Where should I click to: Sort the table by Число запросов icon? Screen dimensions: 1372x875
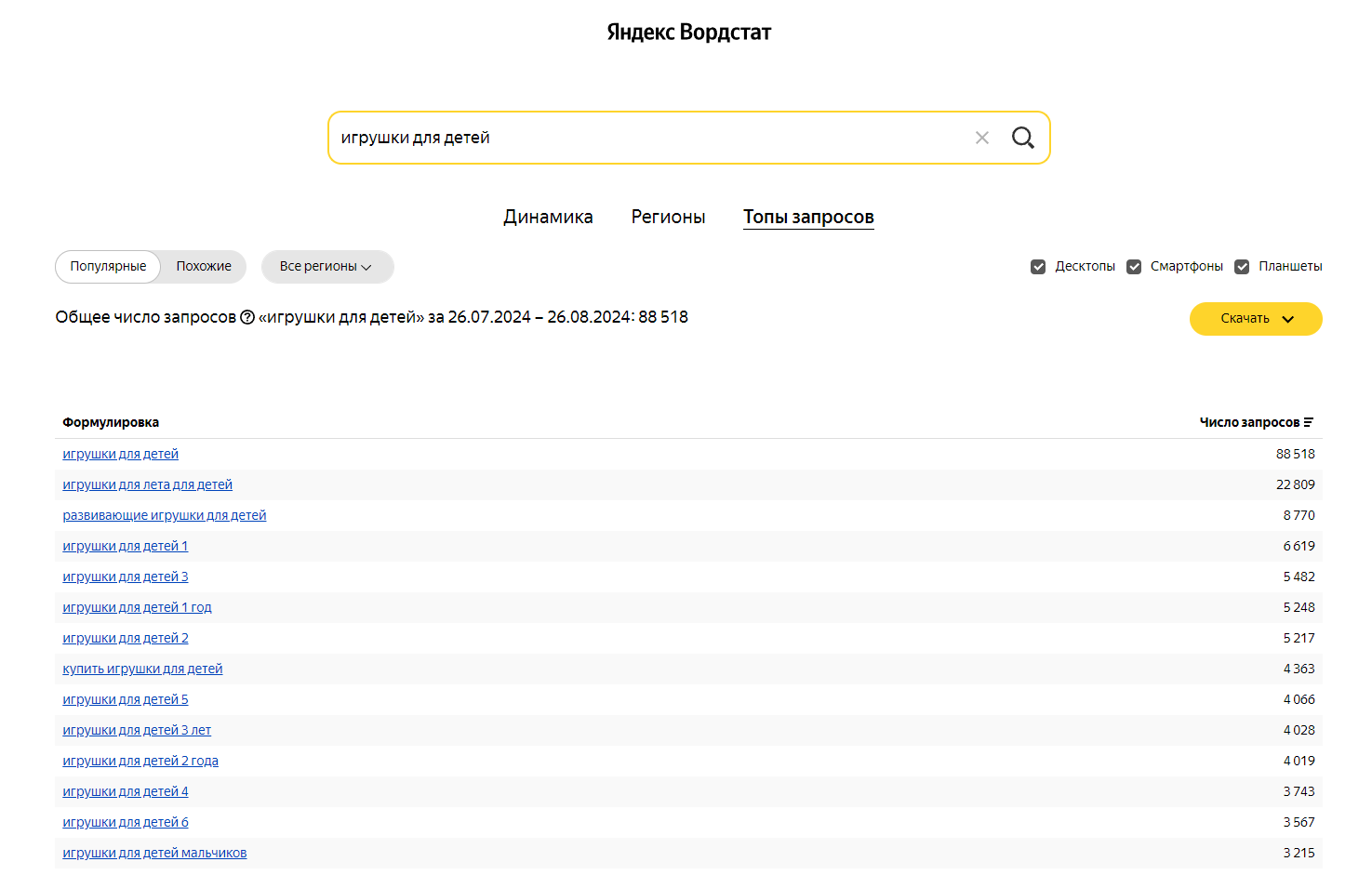click(1310, 421)
